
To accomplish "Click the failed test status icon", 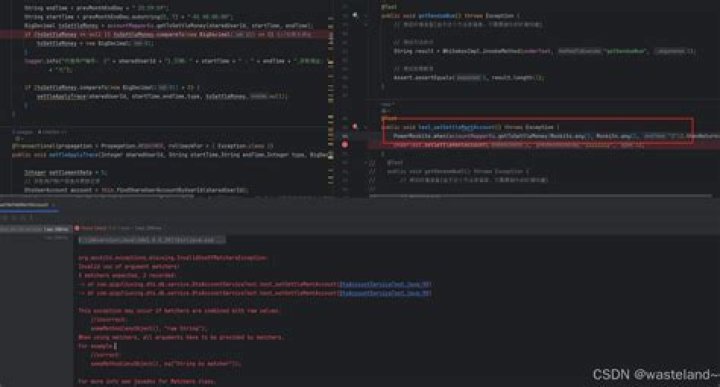I will coord(77,228).
